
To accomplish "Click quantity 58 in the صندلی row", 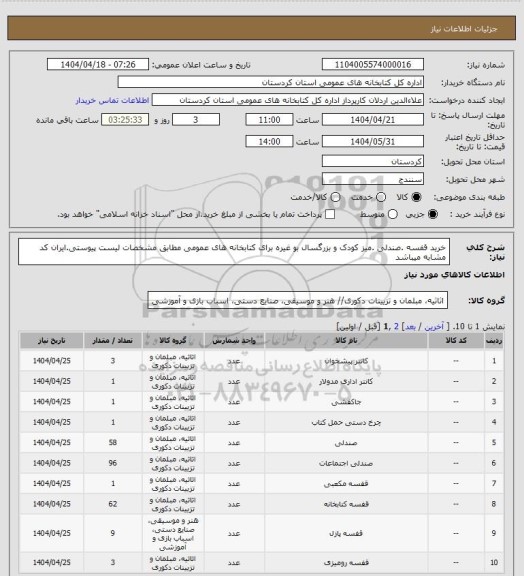I will pos(113,443).
